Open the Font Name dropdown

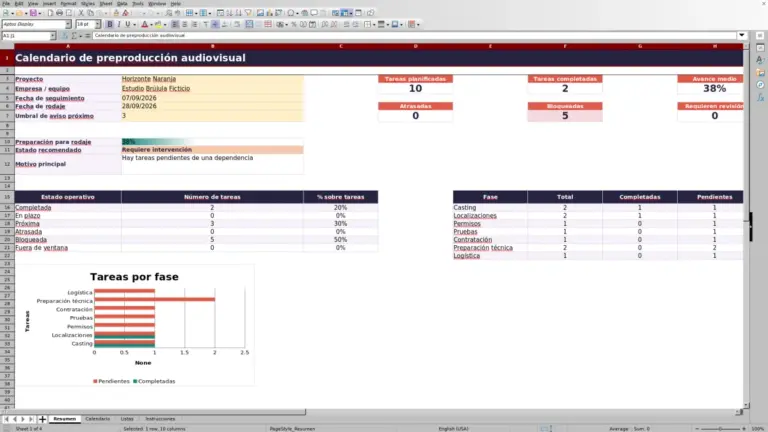[x=68, y=24]
